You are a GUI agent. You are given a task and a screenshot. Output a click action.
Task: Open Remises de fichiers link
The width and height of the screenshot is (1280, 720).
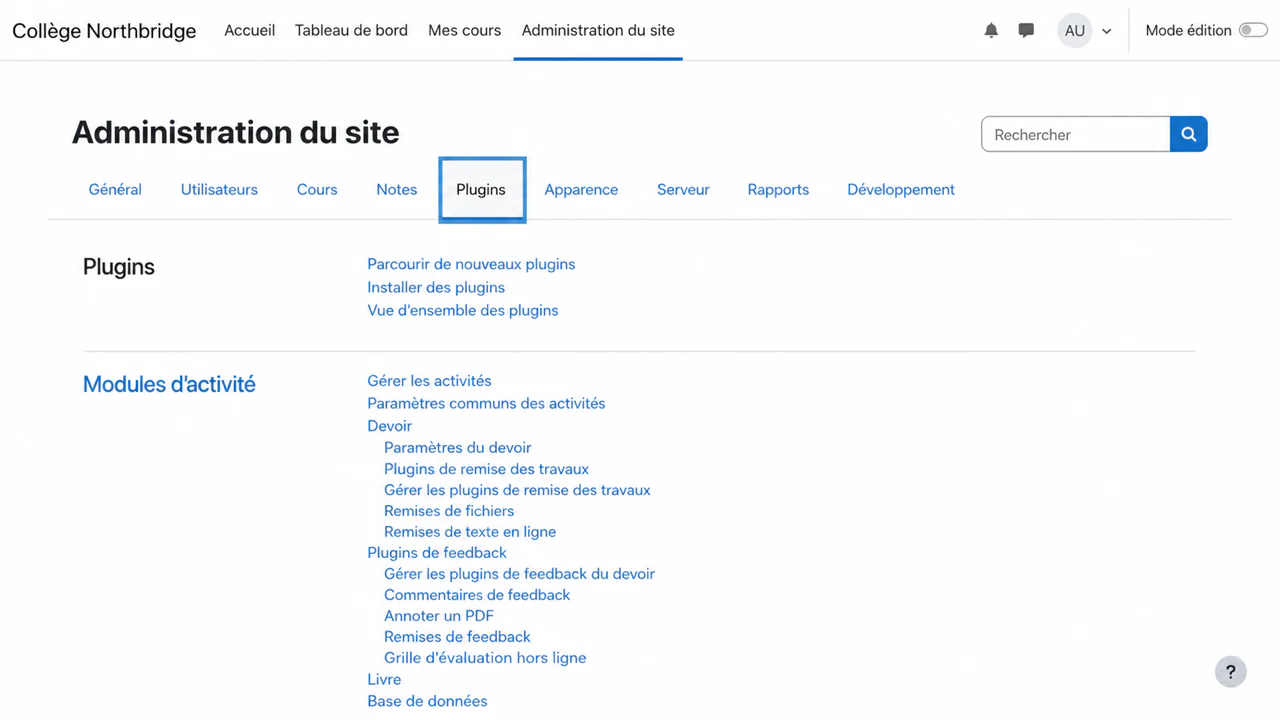click(x=449, y=510)
